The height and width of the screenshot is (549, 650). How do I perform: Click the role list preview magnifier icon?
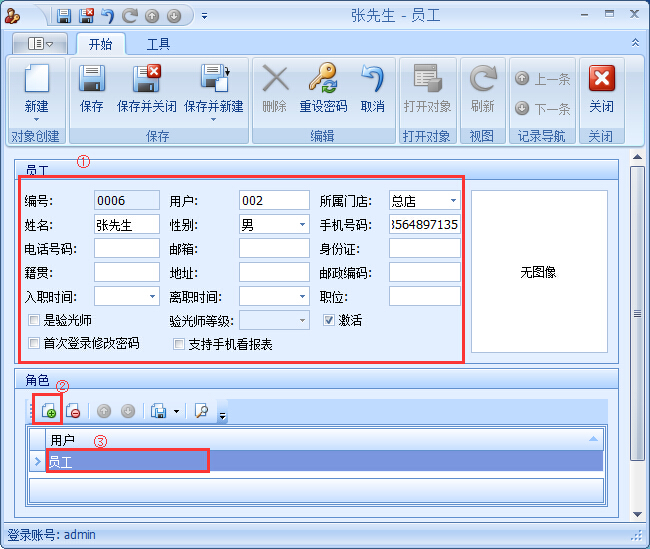[201, 411]
